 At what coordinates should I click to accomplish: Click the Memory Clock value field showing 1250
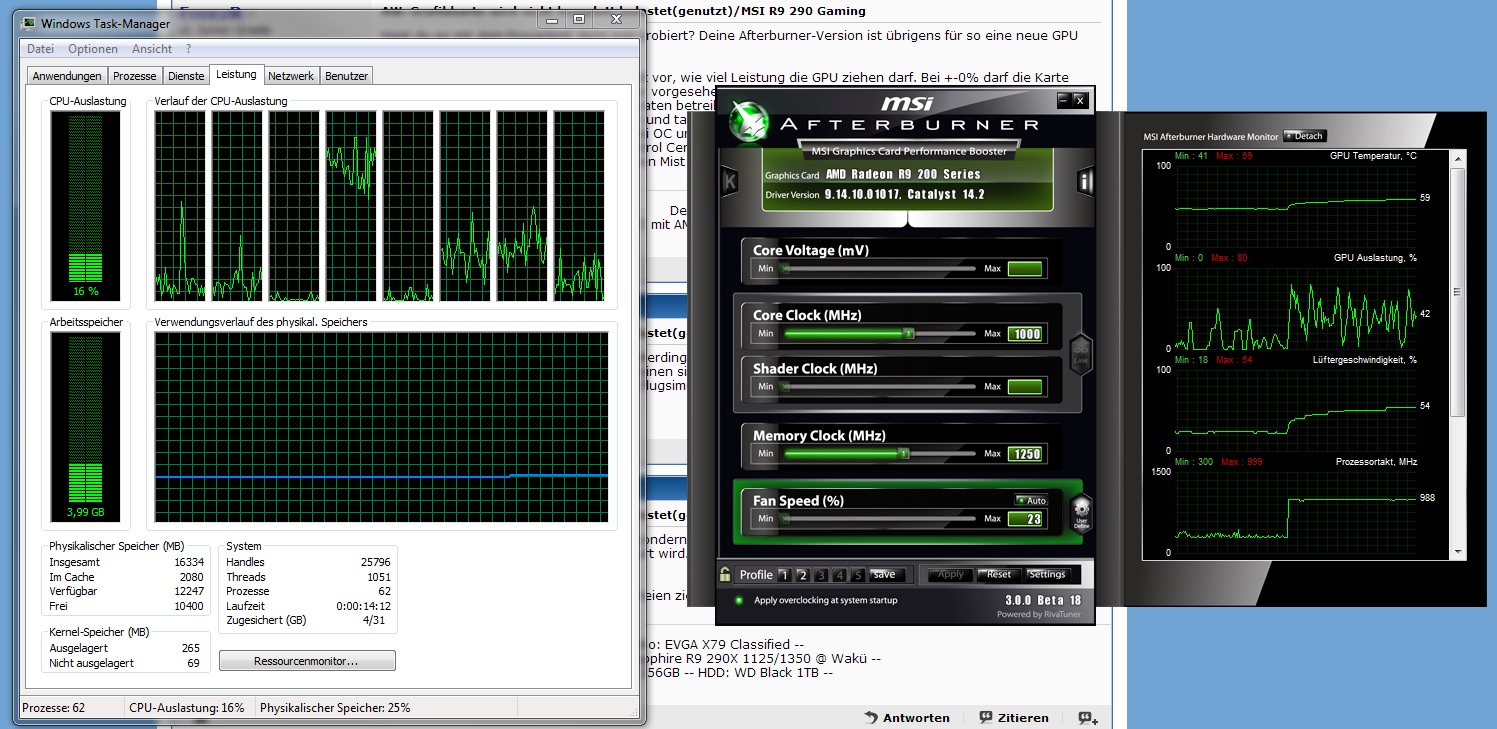(x=1025, y=454)
